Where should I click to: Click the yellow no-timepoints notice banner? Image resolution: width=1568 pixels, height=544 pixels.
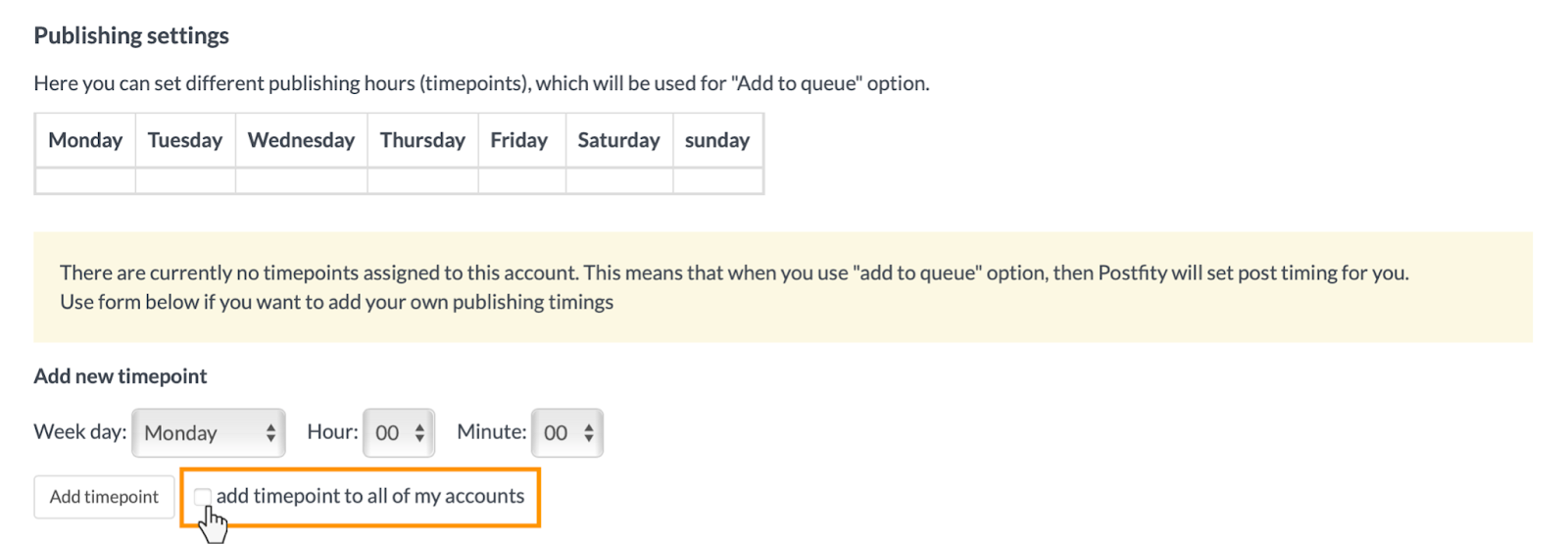pyautogui.click(x=782, y=287)
